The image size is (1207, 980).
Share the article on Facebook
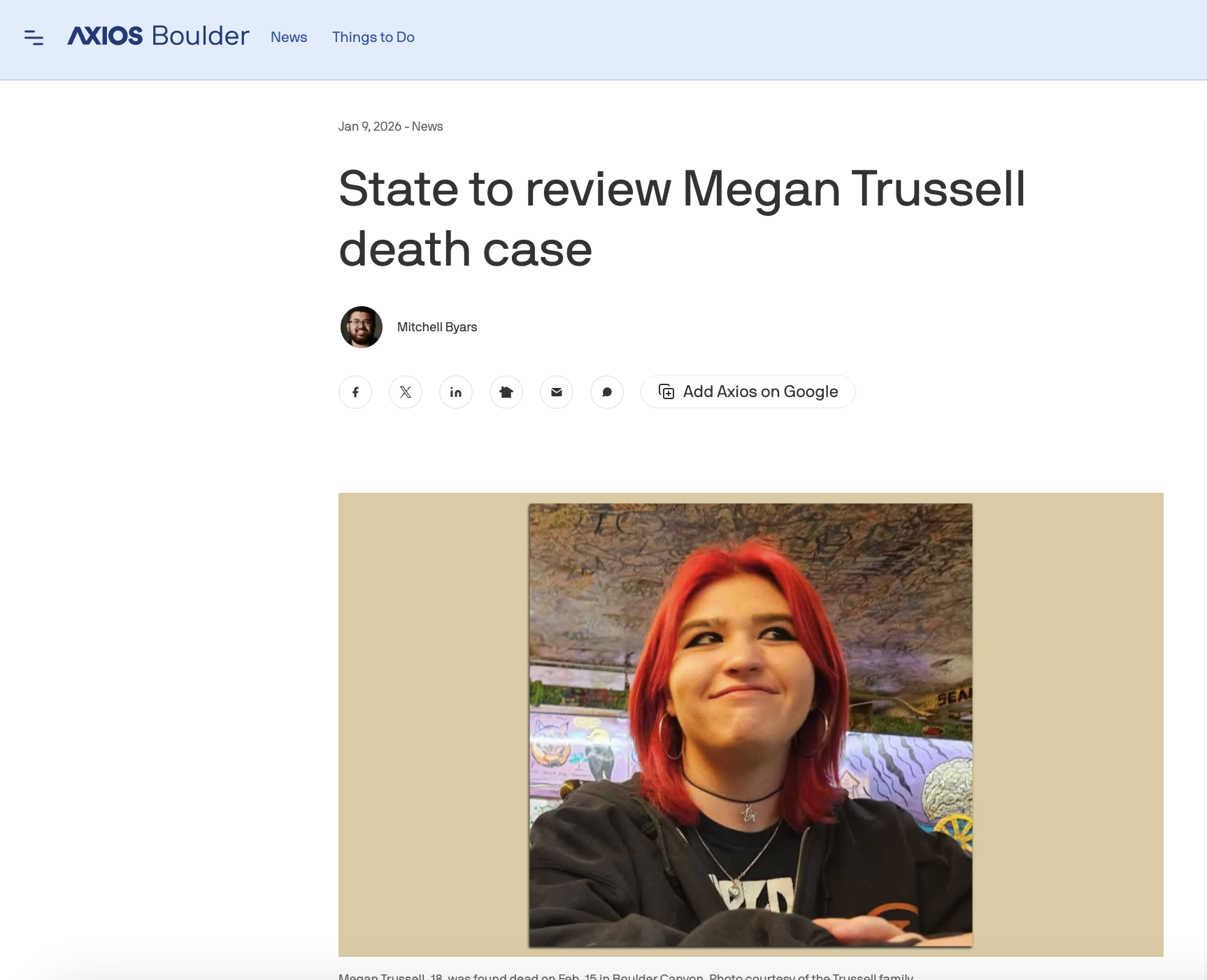click(x=355, y=392)
